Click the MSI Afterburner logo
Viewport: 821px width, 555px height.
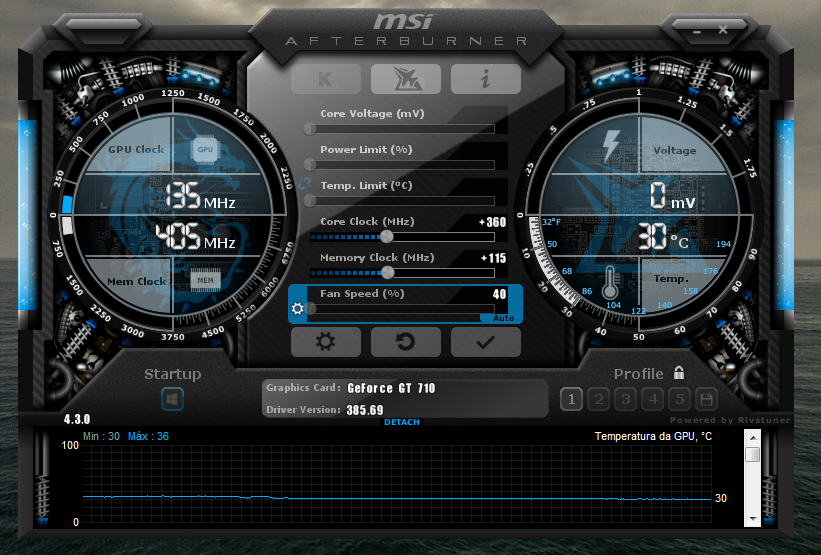(406, 30)
